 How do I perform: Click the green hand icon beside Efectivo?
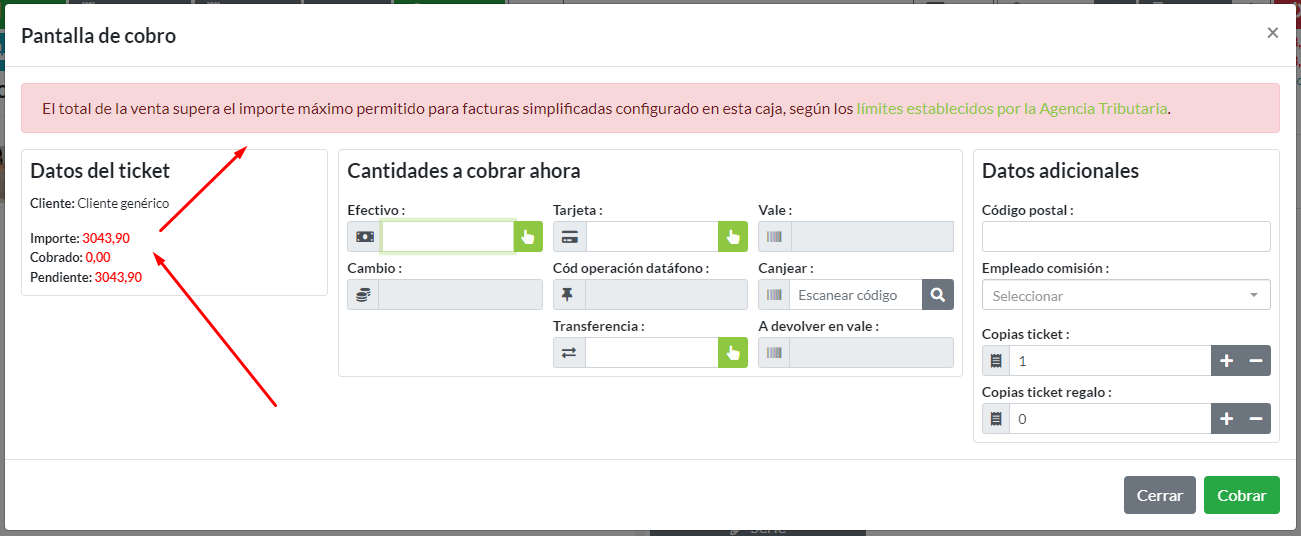[528, 237]
